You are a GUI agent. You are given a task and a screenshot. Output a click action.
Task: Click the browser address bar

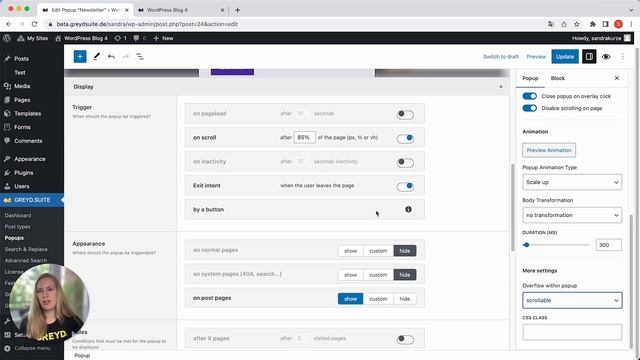[x=294, y=24]
